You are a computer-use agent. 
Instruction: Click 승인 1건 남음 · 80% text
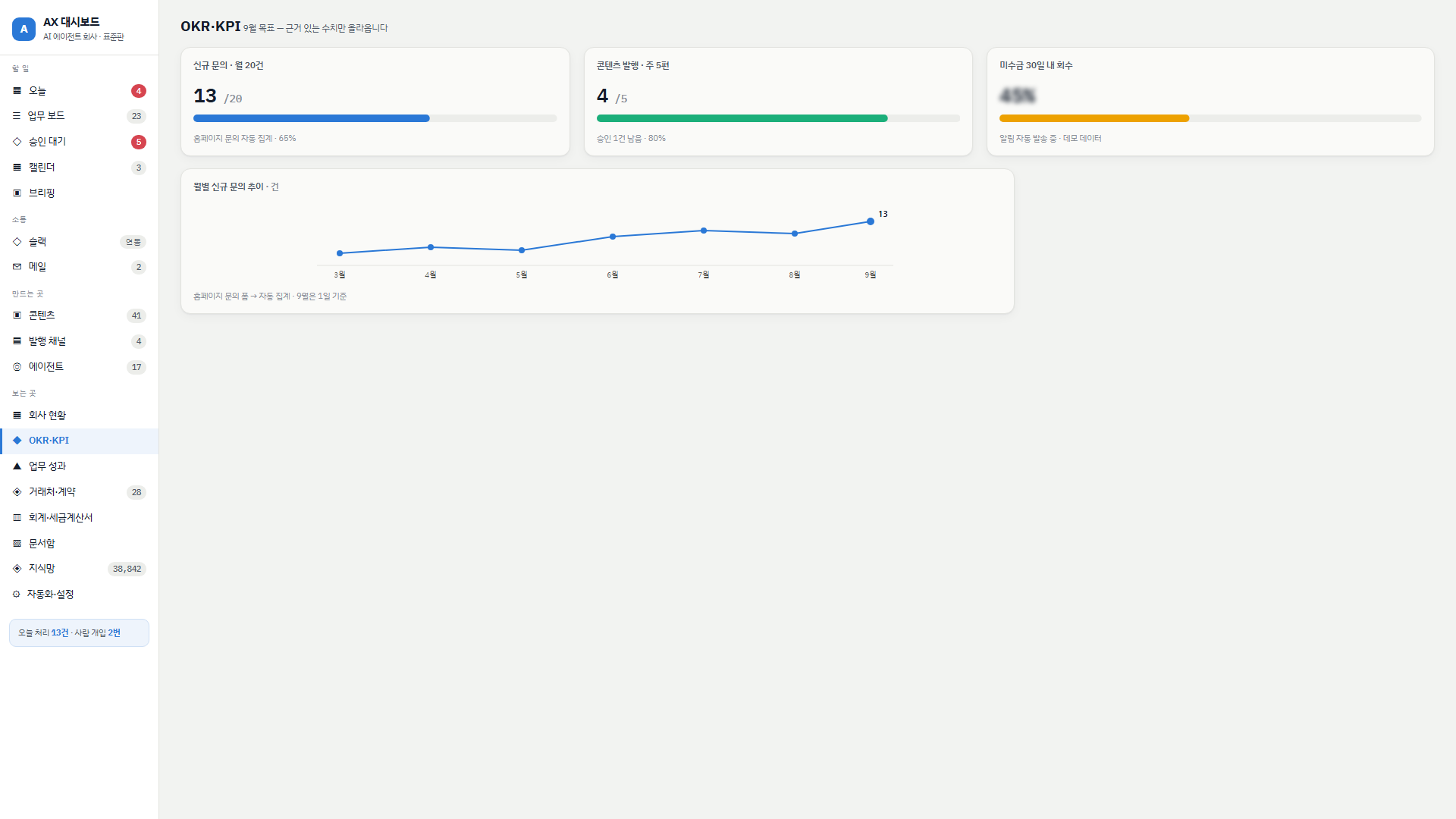pyautogui.click(x=631, y=139)
